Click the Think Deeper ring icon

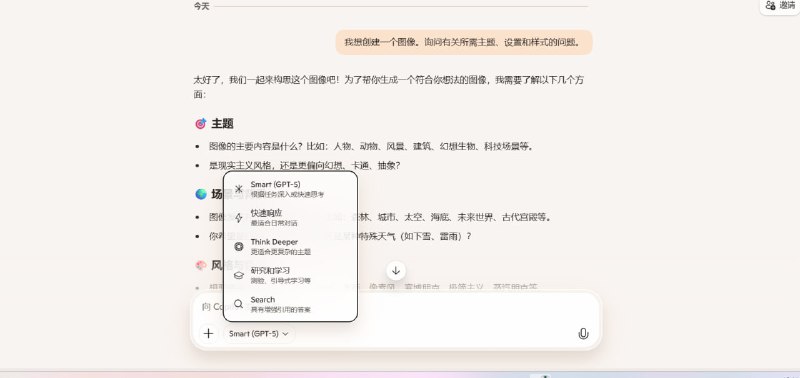pos(238,246)
